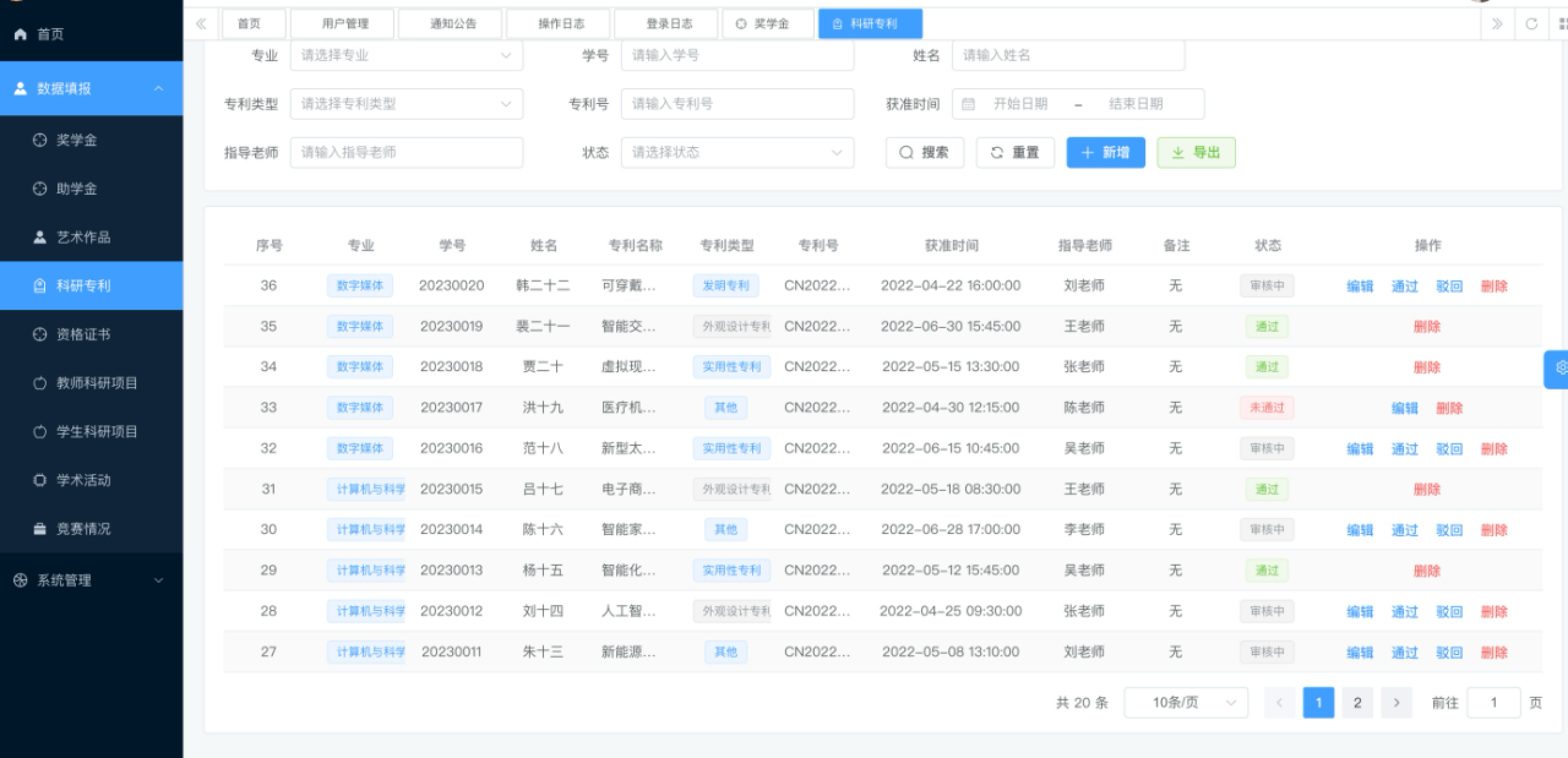Click the 姓名 input field

click(x=1068, y=56)
